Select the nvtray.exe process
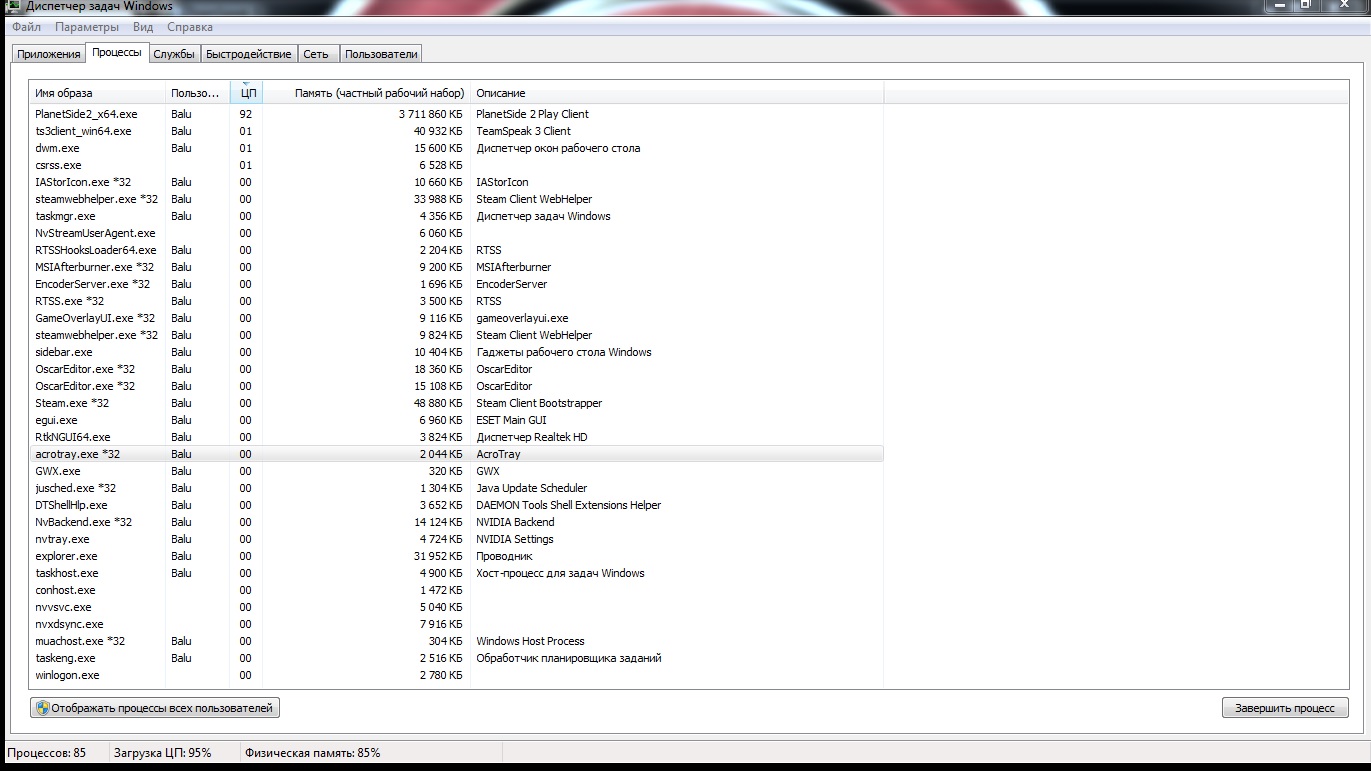 click(457, 539)
